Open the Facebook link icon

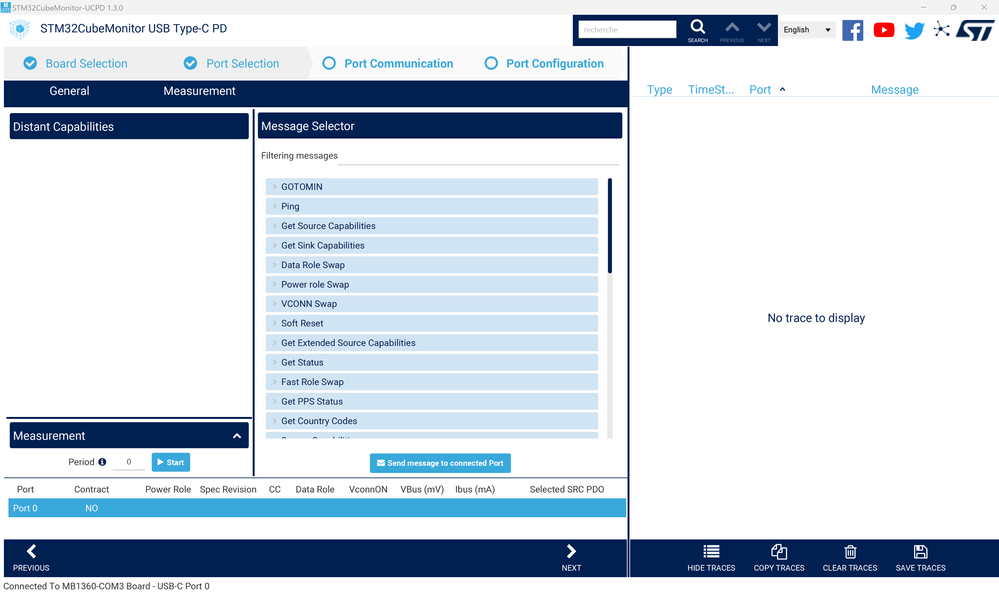click(x=852, y=30)
